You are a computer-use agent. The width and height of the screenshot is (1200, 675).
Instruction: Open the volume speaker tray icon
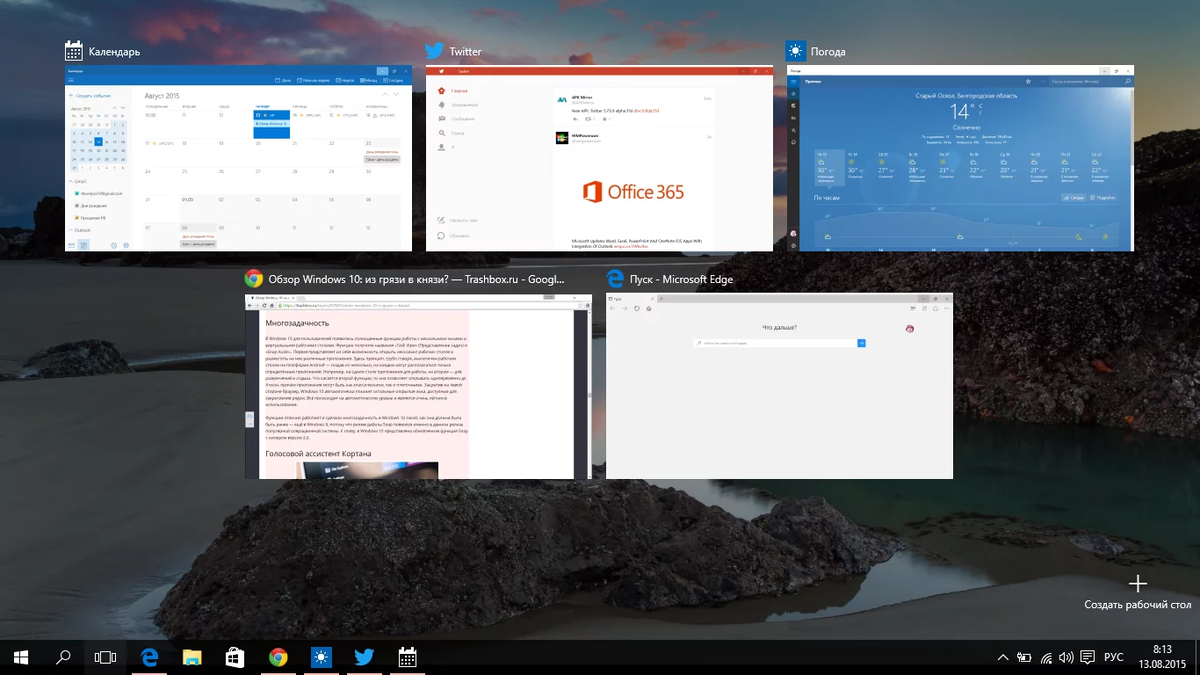coord(1065,657)
